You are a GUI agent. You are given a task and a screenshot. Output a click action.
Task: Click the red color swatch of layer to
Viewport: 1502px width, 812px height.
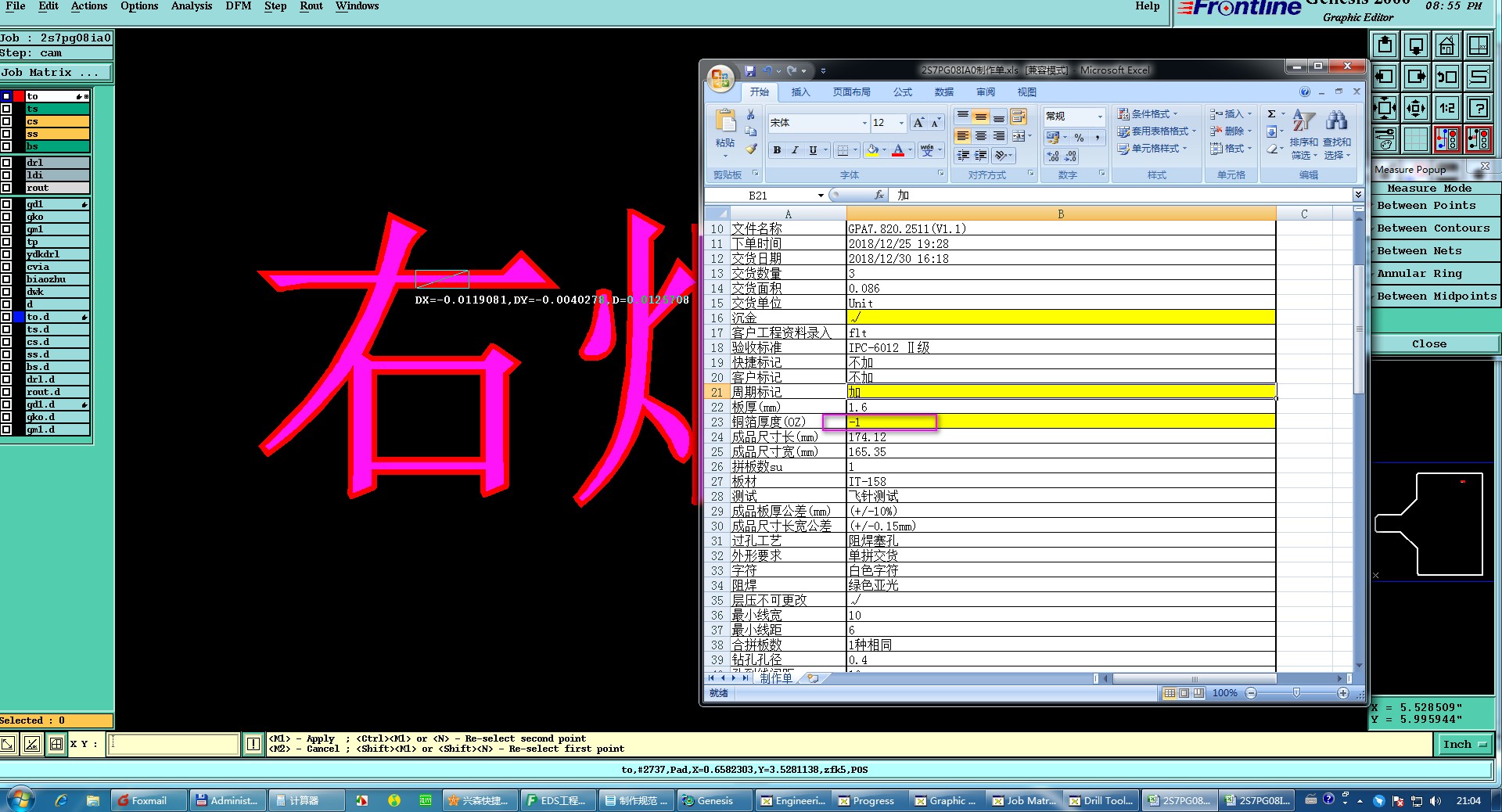tap(18, 96)
